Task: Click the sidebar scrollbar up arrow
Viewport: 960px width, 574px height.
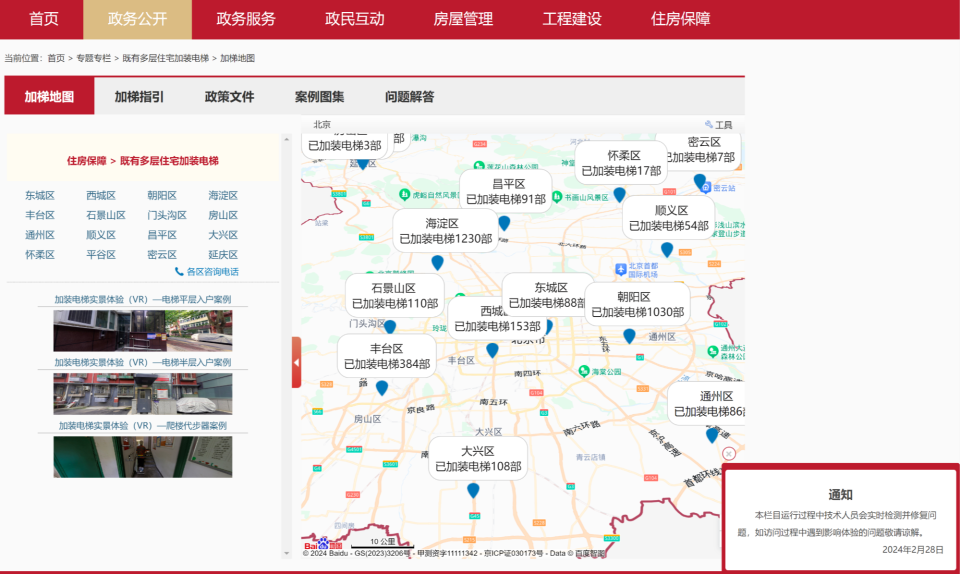Action: pos(287,140)
